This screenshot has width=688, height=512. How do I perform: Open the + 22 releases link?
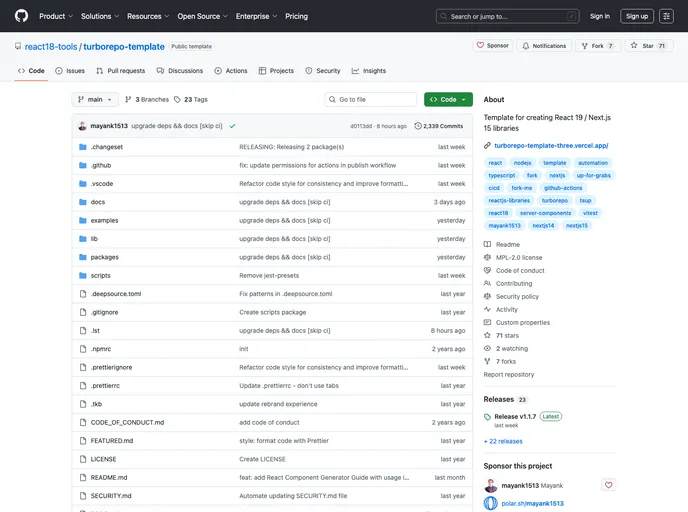503,441
